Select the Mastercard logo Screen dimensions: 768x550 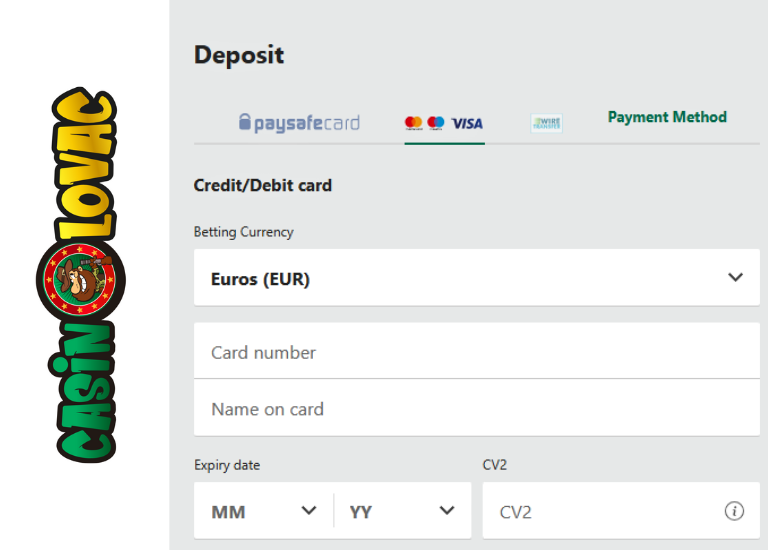[x=413, y=123]
